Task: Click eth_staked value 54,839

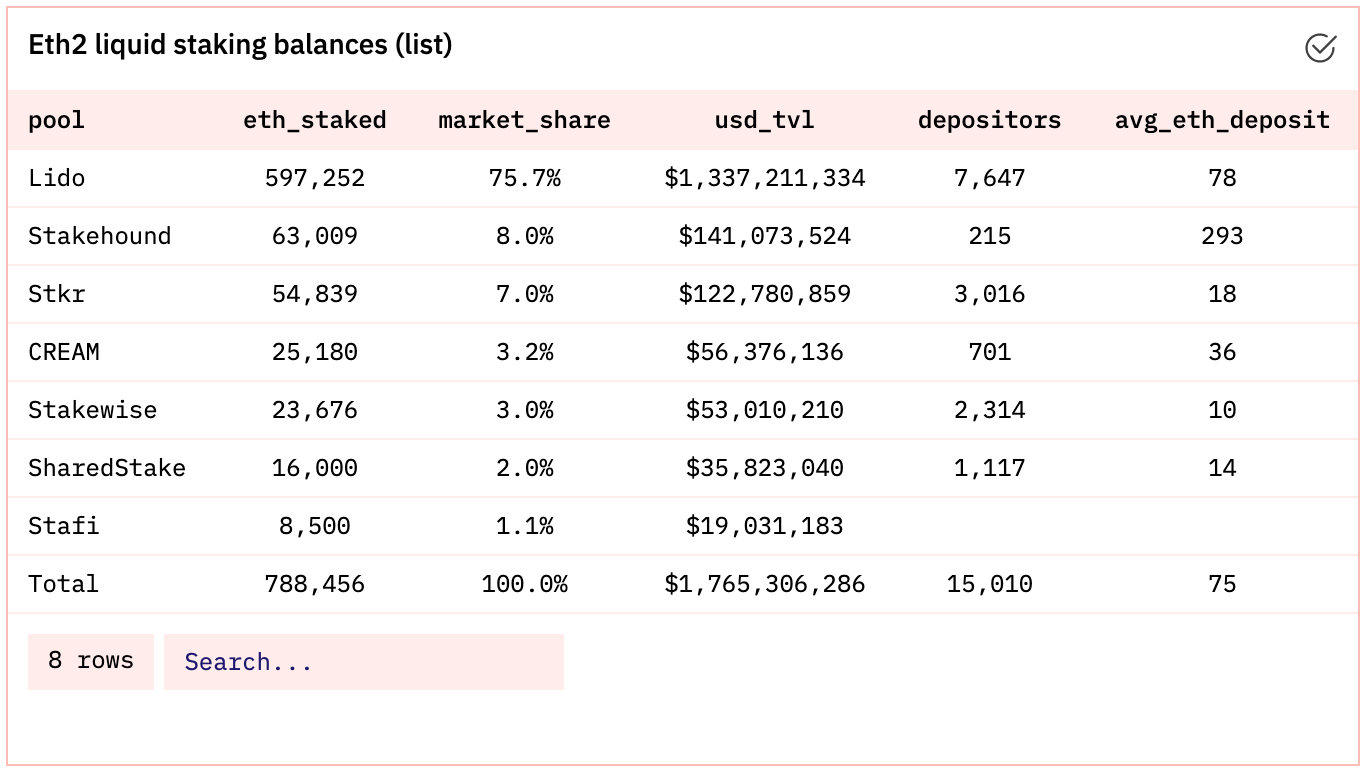Action: [315, 294]
